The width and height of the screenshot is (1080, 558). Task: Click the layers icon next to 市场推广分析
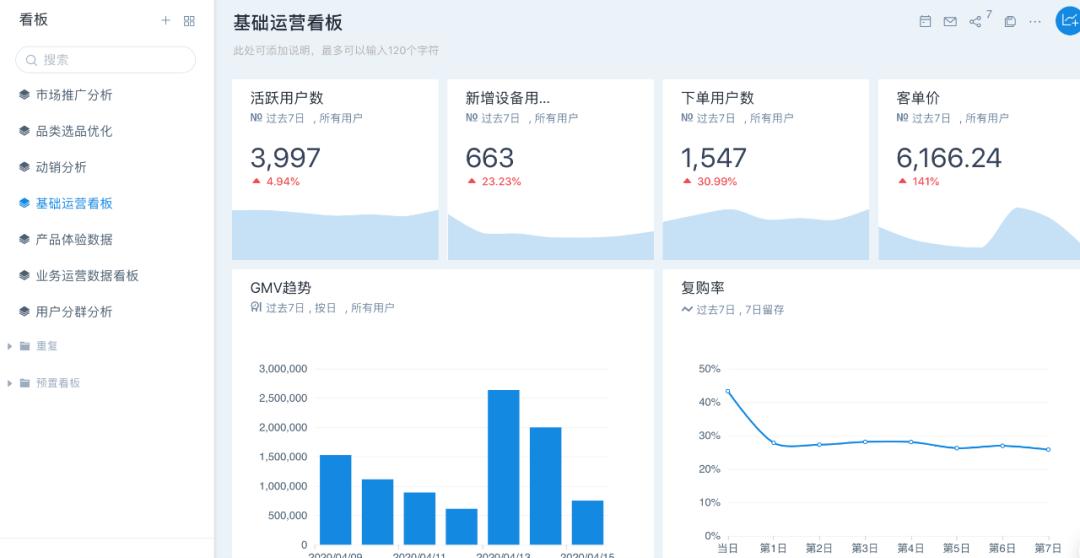(24, 94)
